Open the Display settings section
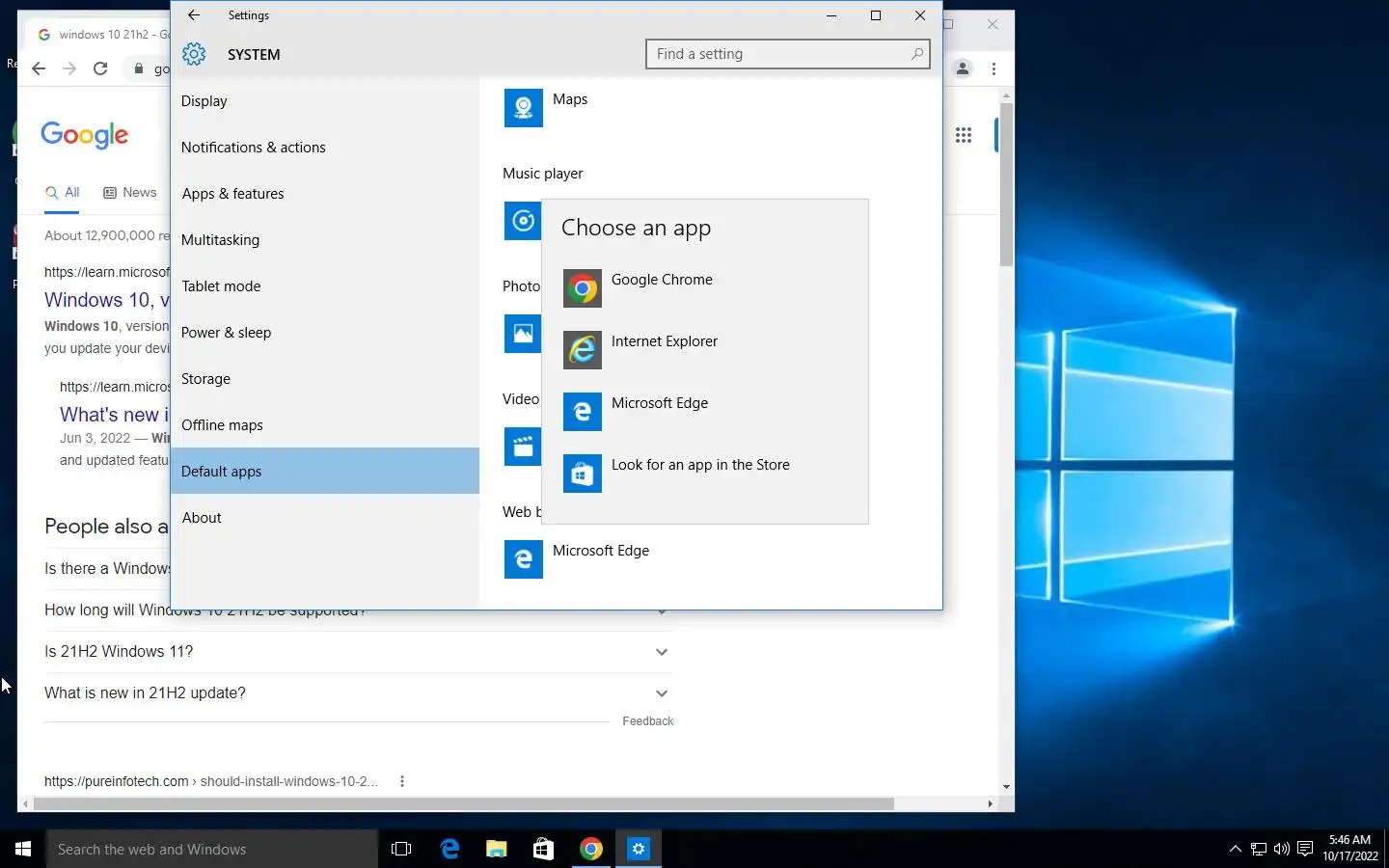The image size is (1389, 868). (325, 101)
